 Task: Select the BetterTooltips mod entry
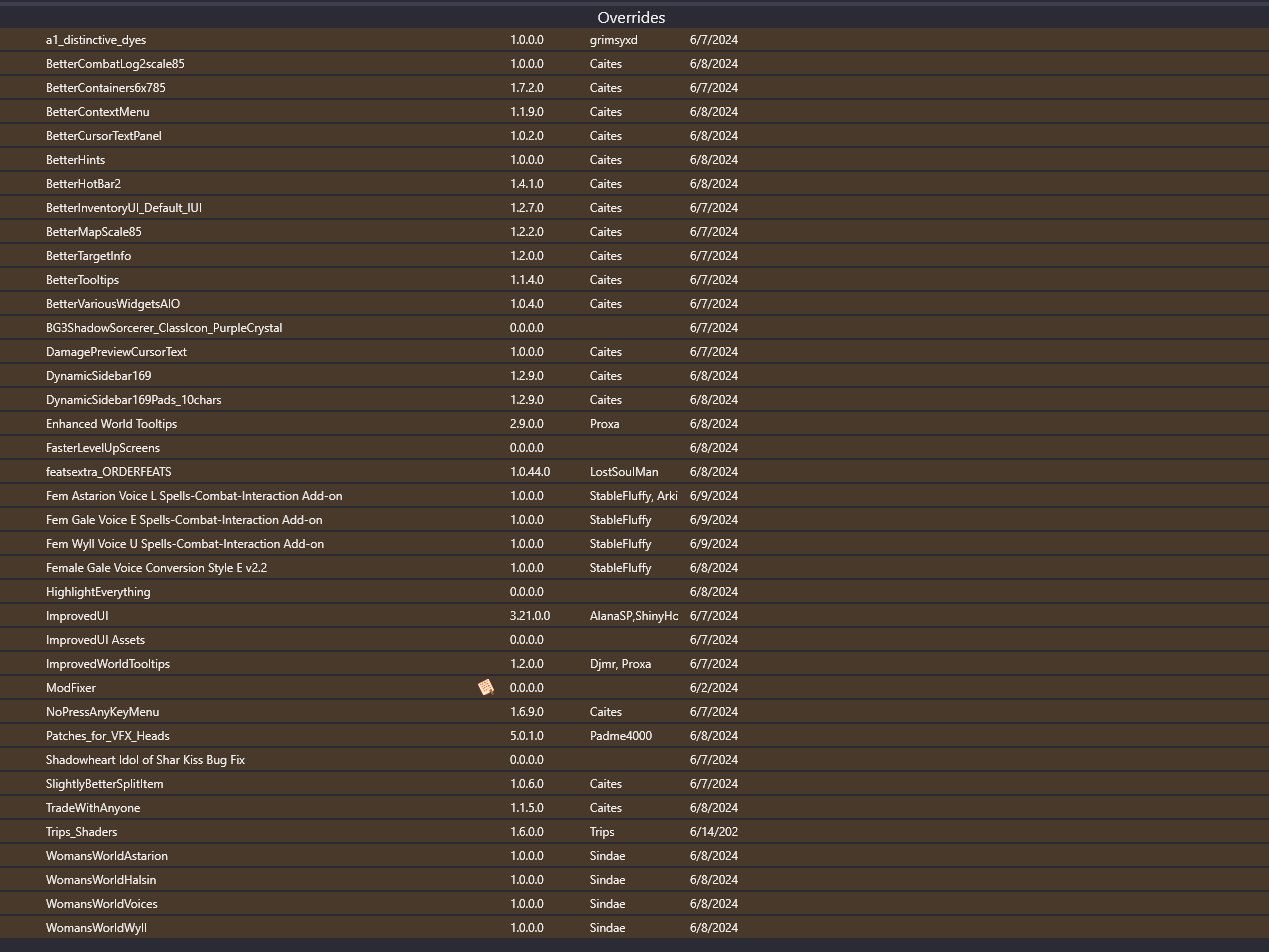(x=82, y=280)
